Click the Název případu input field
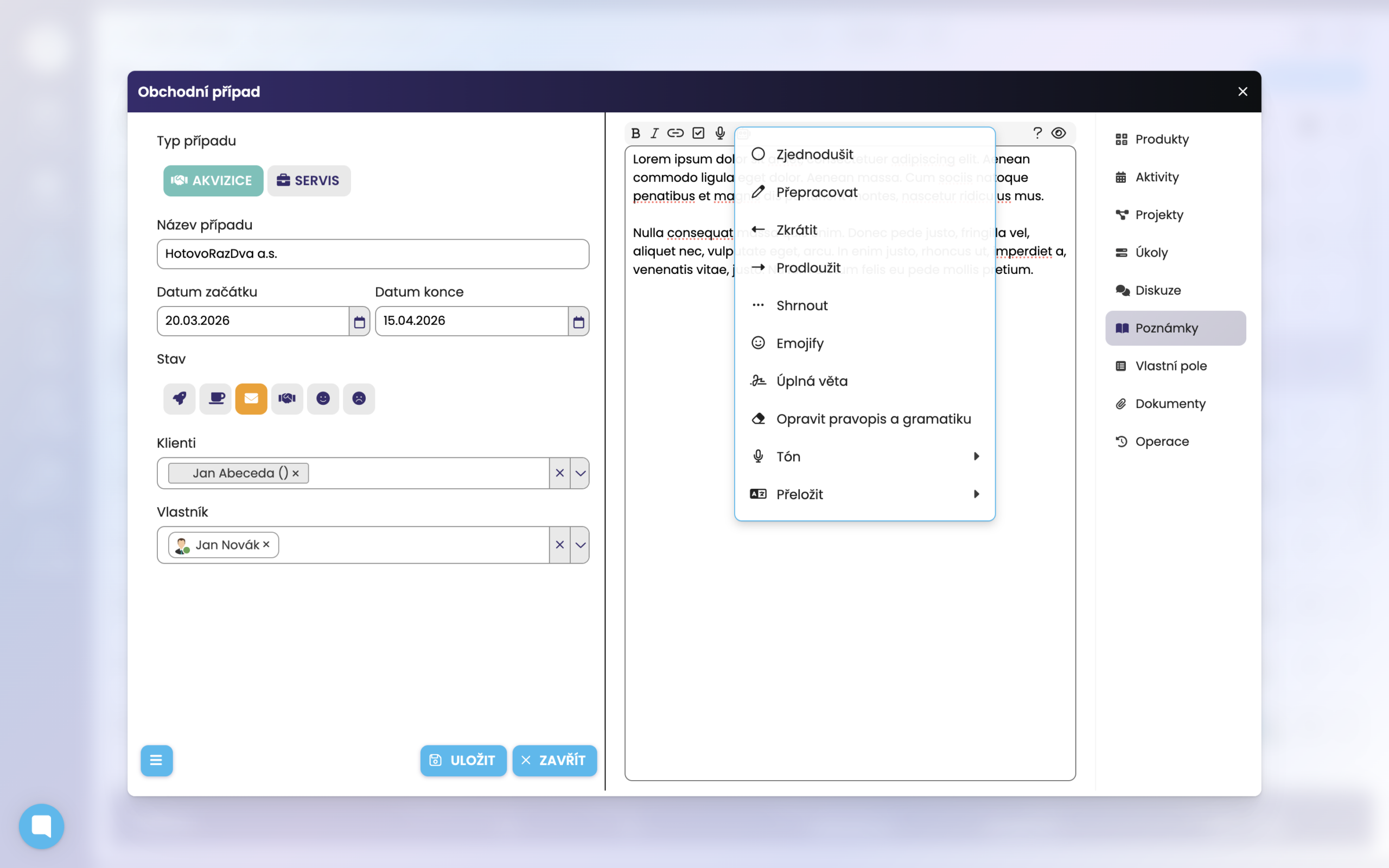 click(x=373, y=254)
